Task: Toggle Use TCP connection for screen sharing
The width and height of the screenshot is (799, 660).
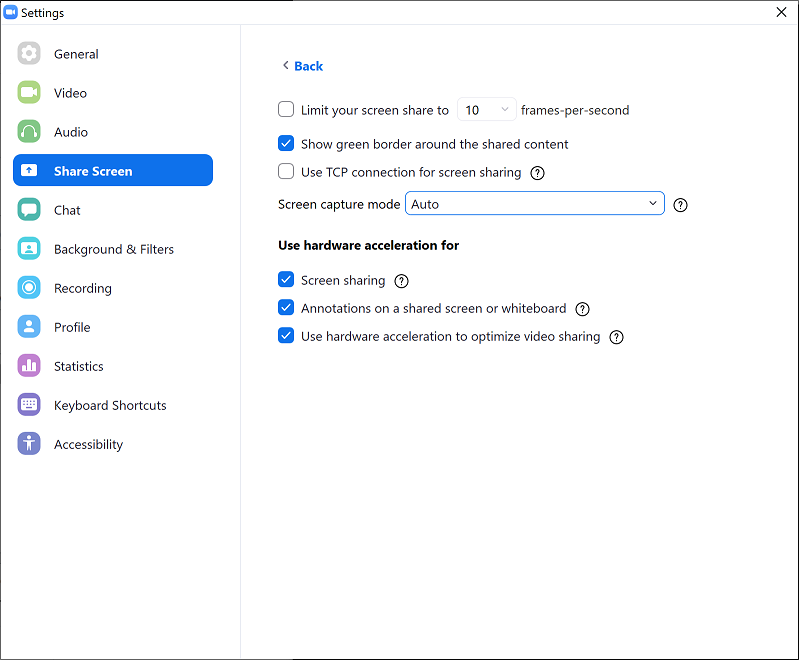Action: (286, 172)
